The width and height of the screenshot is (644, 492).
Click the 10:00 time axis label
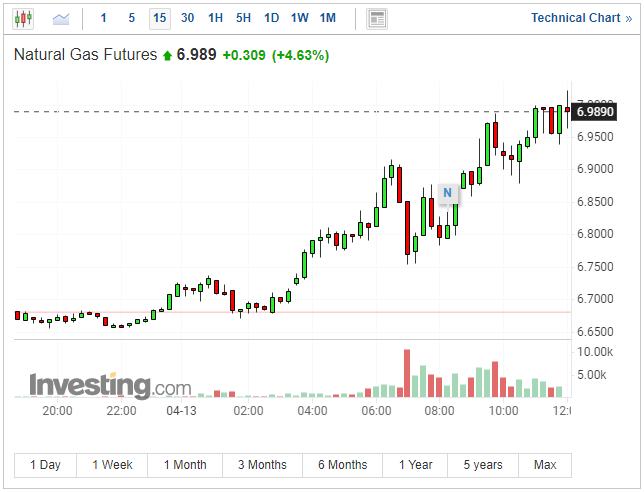[x=504, y=411]
